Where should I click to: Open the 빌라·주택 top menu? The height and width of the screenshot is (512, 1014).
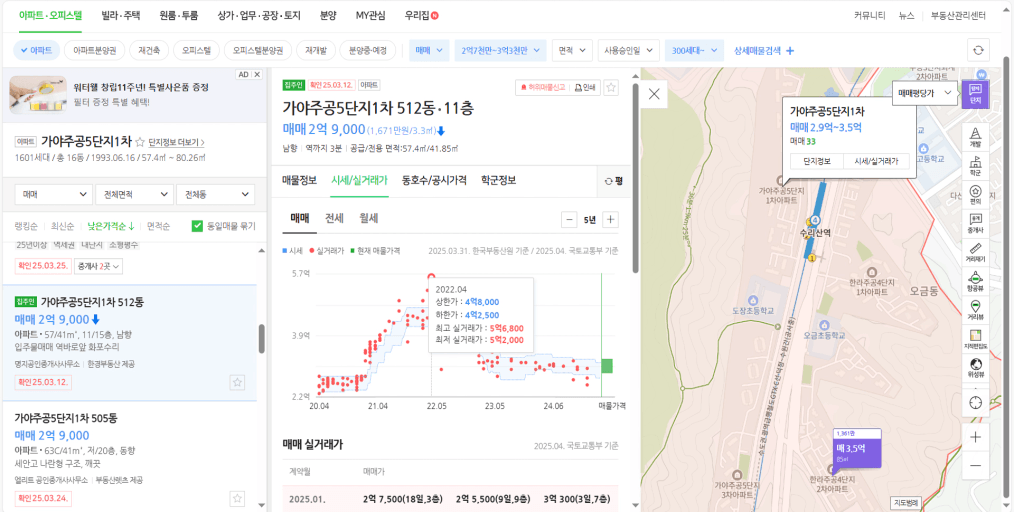click(x=121, y=16)
